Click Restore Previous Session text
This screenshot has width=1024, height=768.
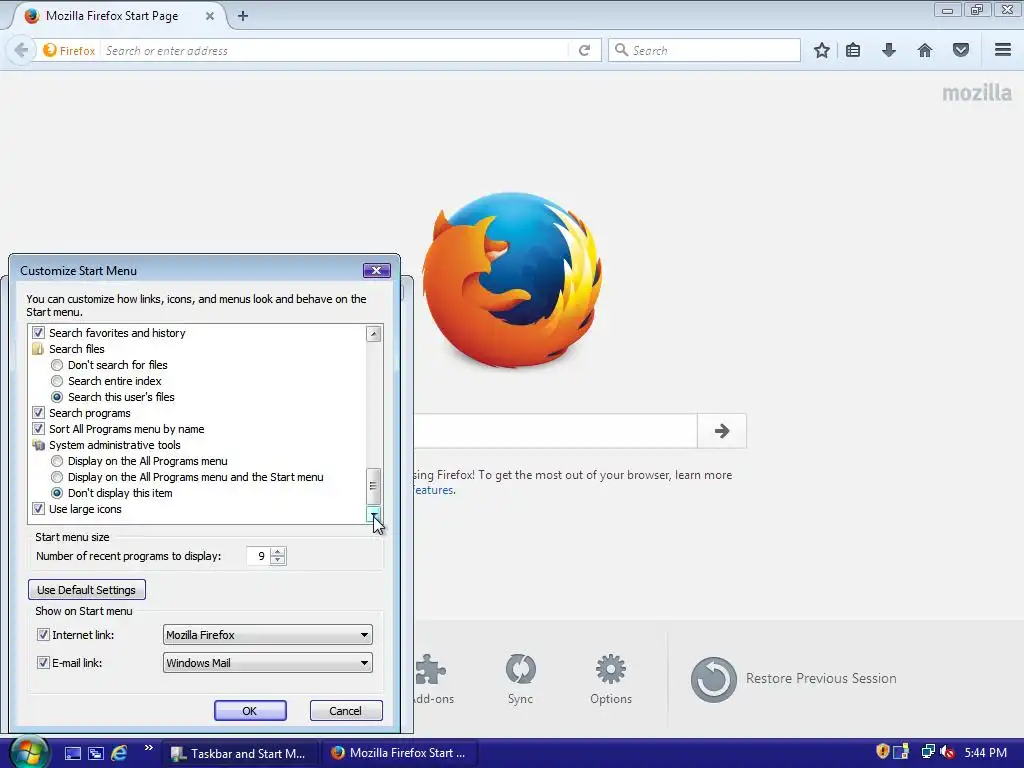(821, 679)
